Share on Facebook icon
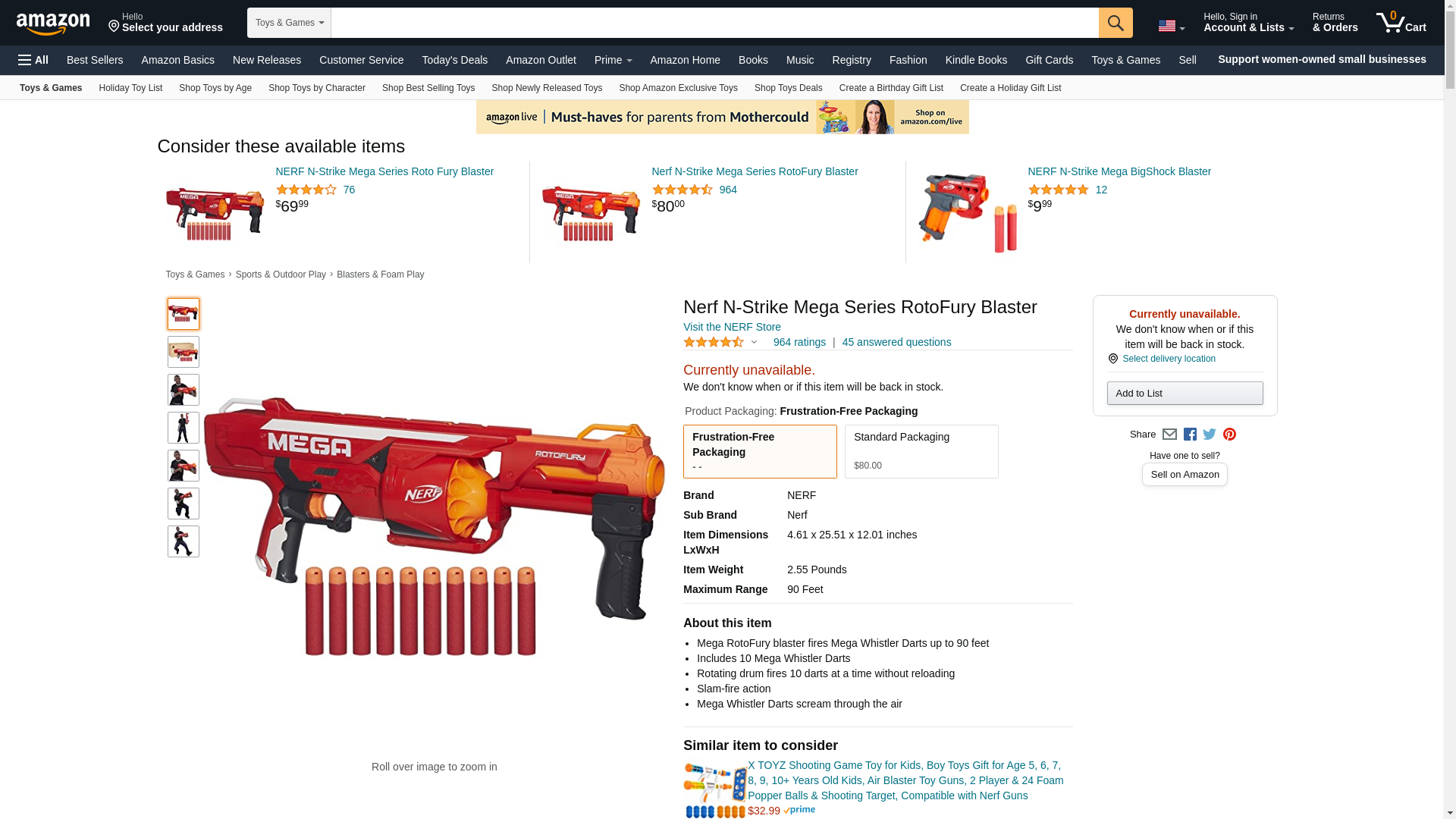The image size is (1456, 819). pos(1190,435)
